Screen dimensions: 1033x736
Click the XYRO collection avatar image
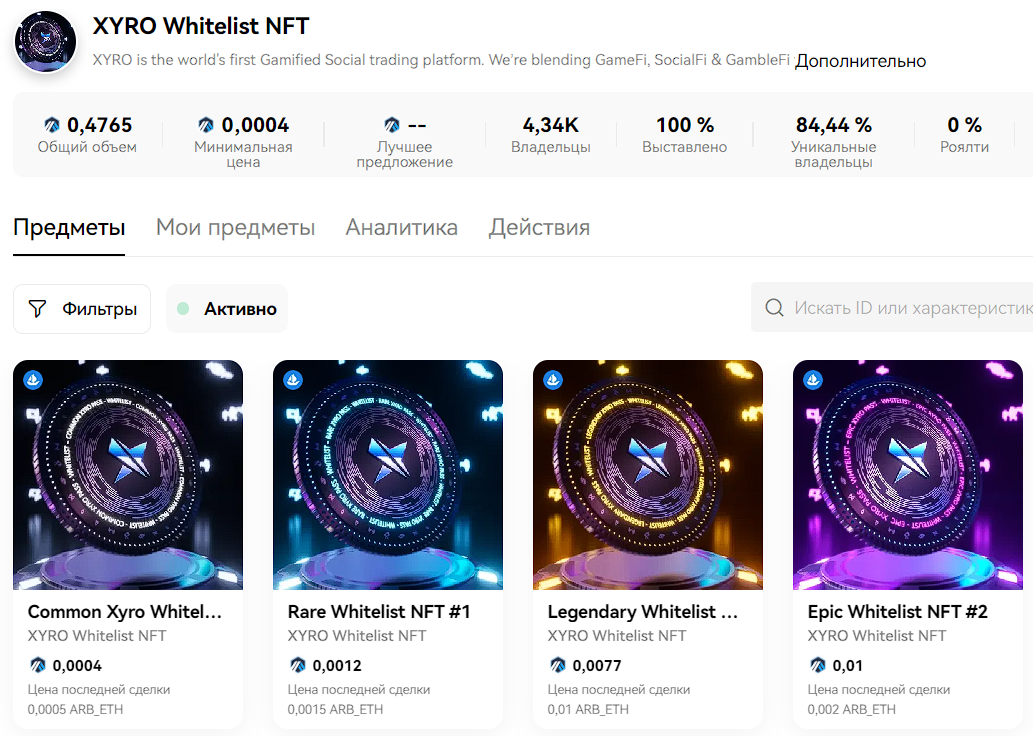click(45, 42)
